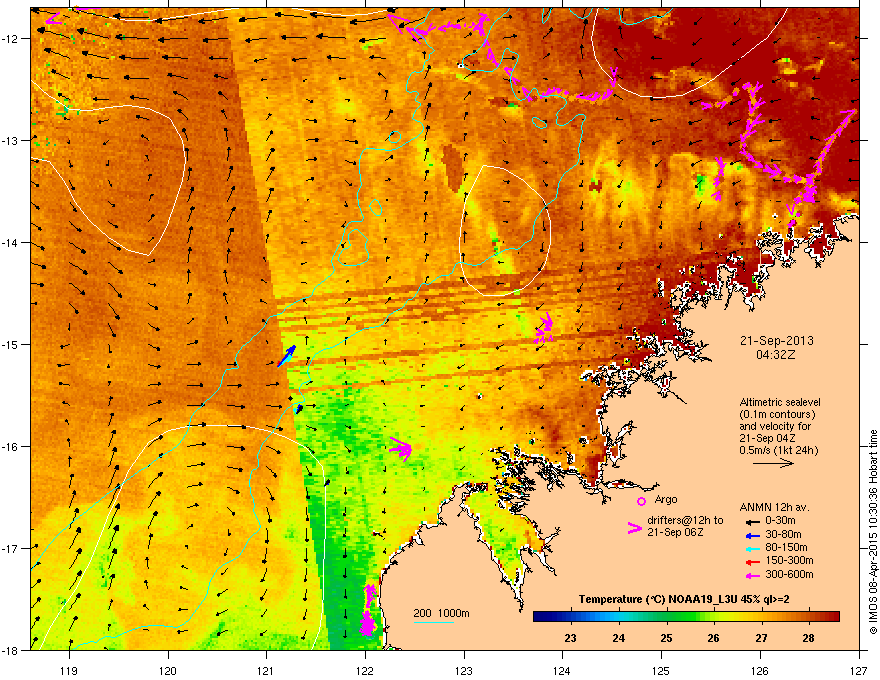Image resolution: width=880 pixels, height=680 pixels.
Task: Click the '21-Sep 06Z' drifter legend text
Action: pyautogui.click(x=675, y=532)
